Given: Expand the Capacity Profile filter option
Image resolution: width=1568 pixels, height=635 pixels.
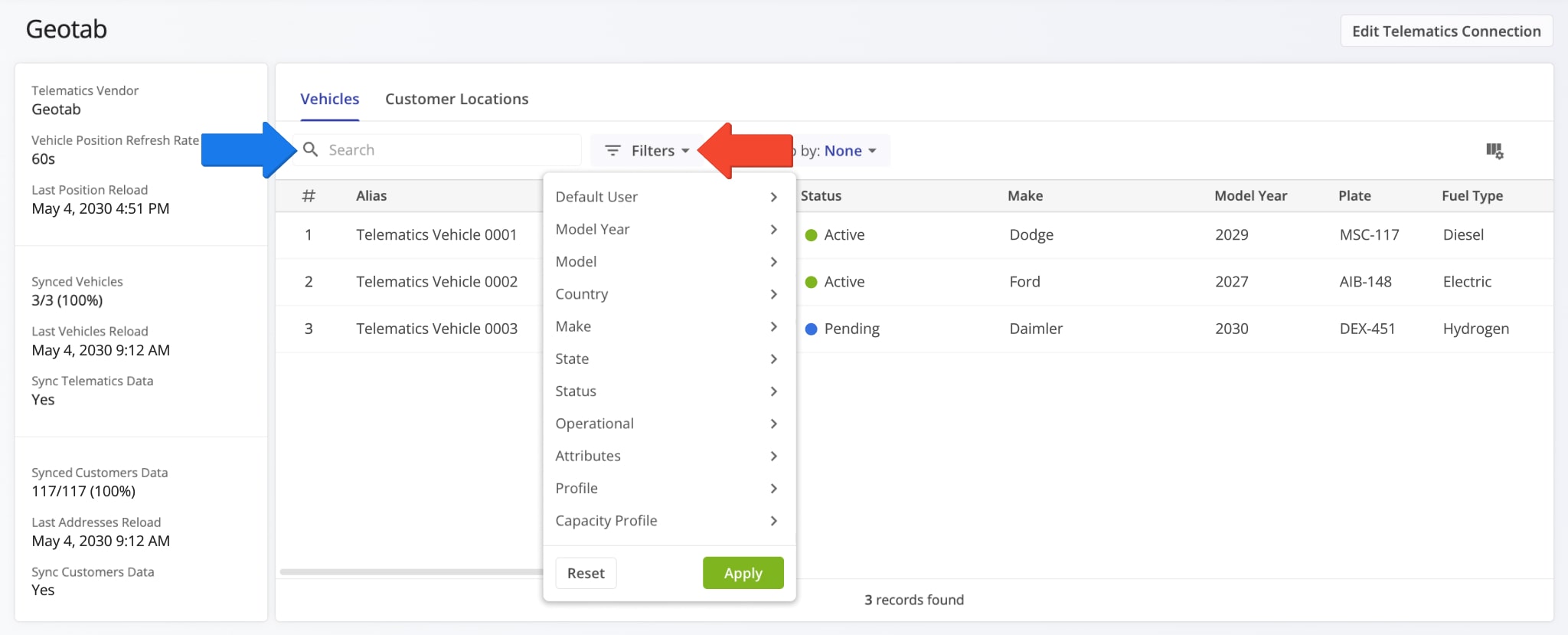Looking at the screenshot, I should pos(669,521).
